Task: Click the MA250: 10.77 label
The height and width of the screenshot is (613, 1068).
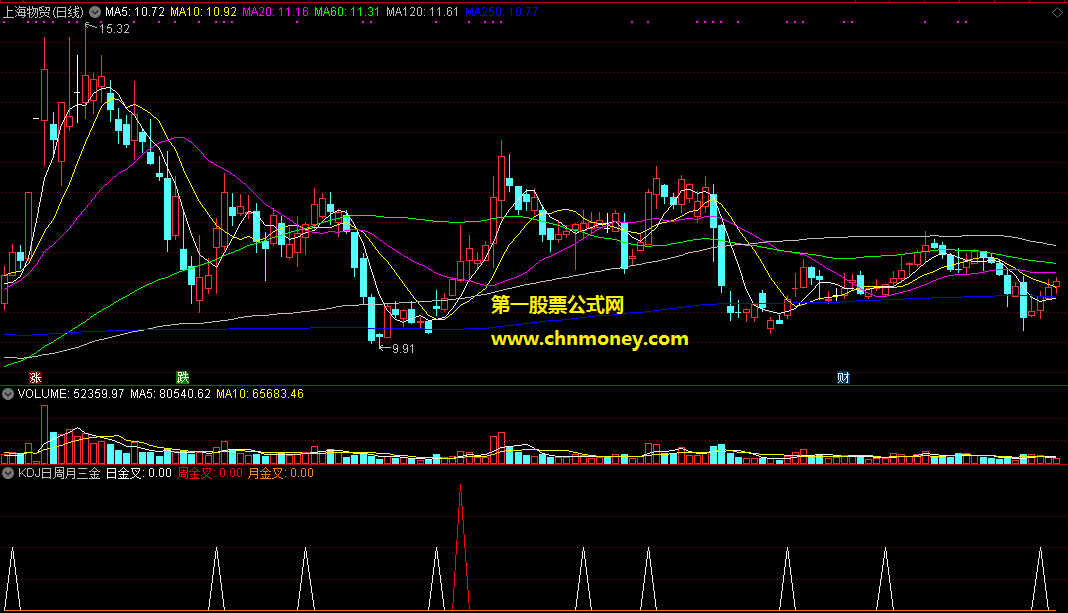Action: (x=501, y=12)
